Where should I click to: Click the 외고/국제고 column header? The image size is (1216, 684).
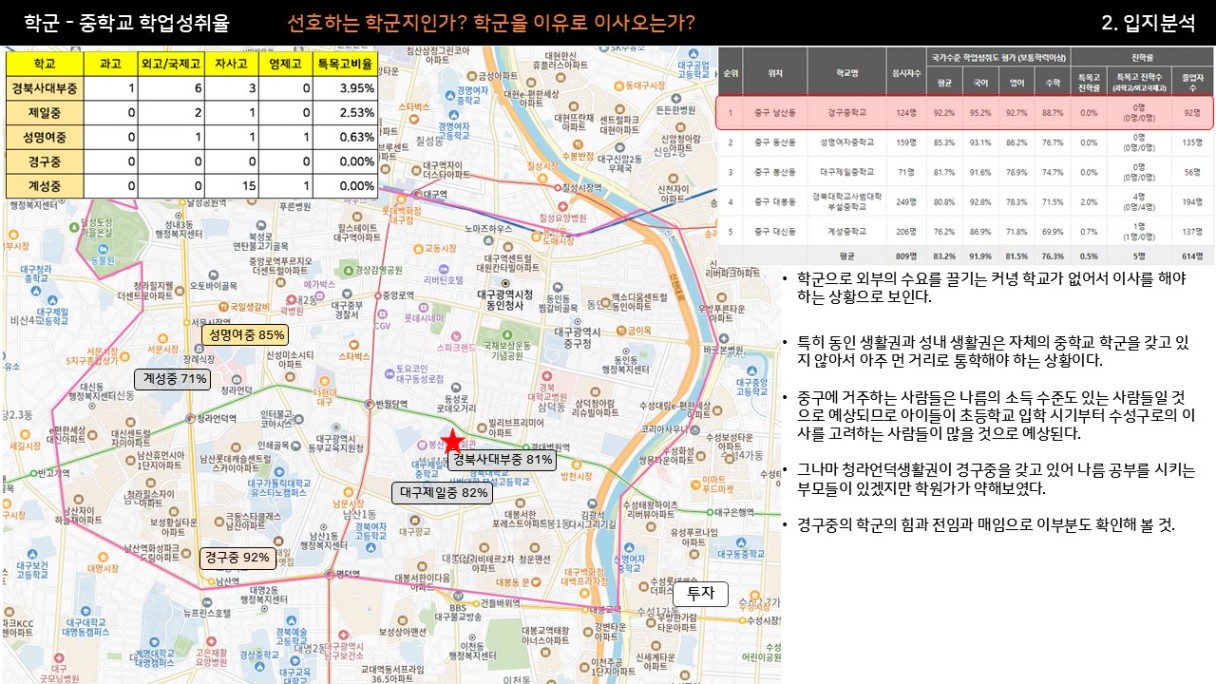pyautogui.click(x=172, y=62)
